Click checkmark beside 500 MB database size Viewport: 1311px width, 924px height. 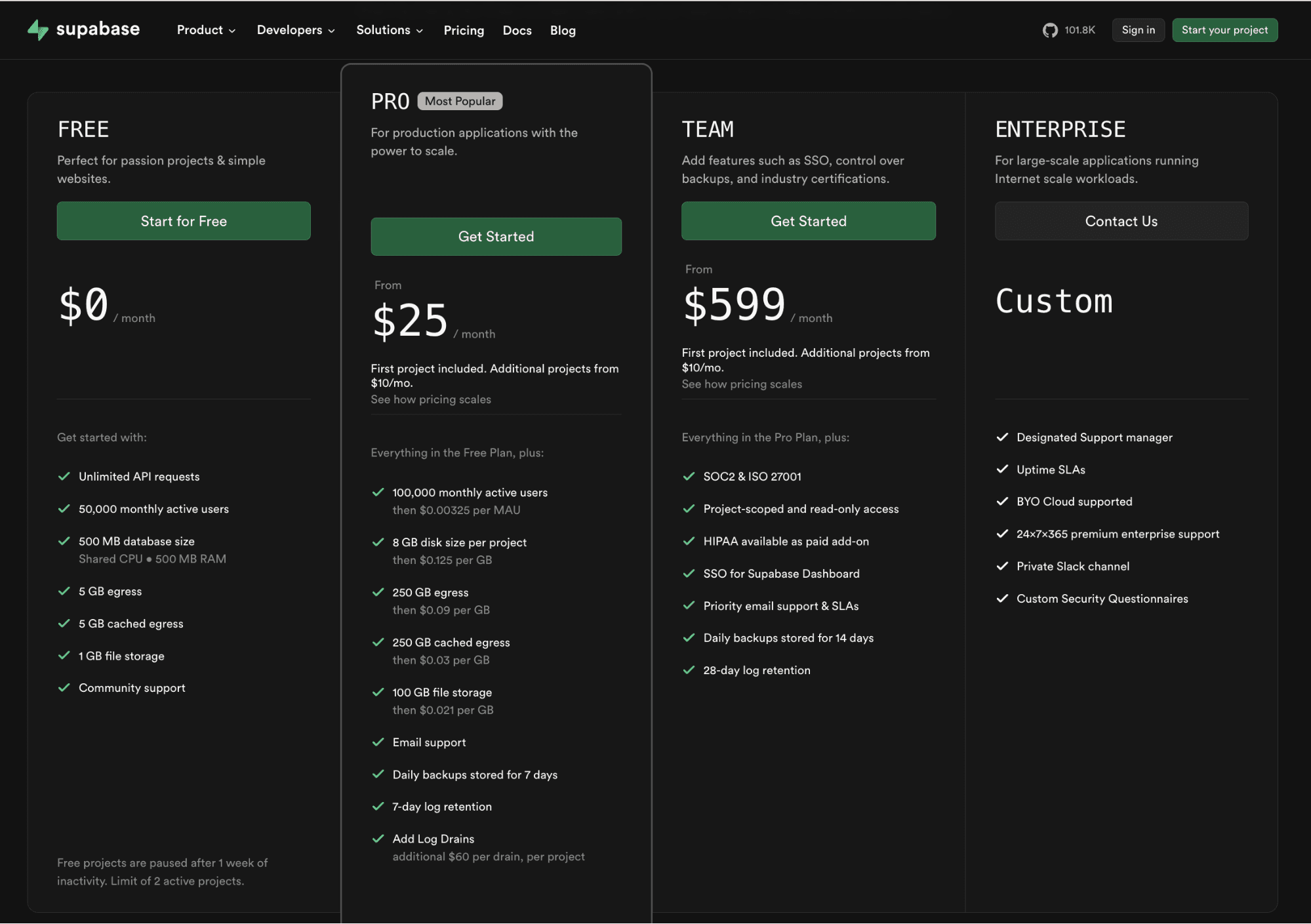(x=64, y=541)
